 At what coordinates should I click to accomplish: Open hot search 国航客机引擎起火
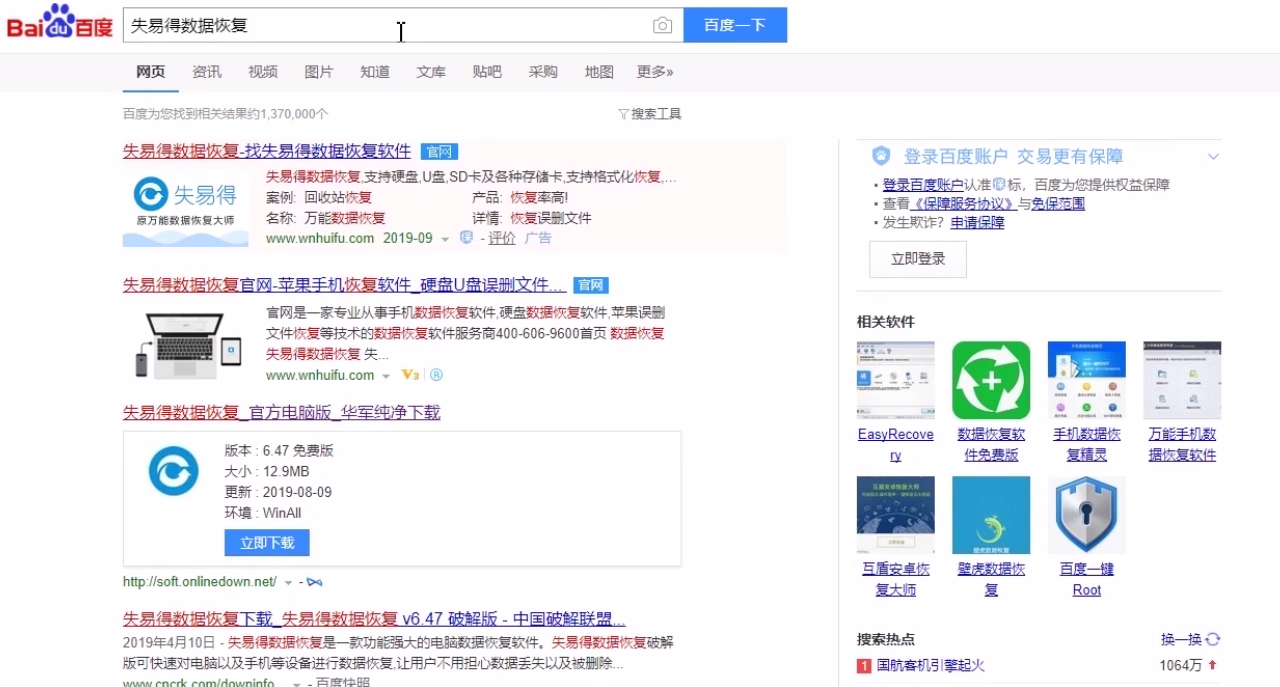[931, 665]
